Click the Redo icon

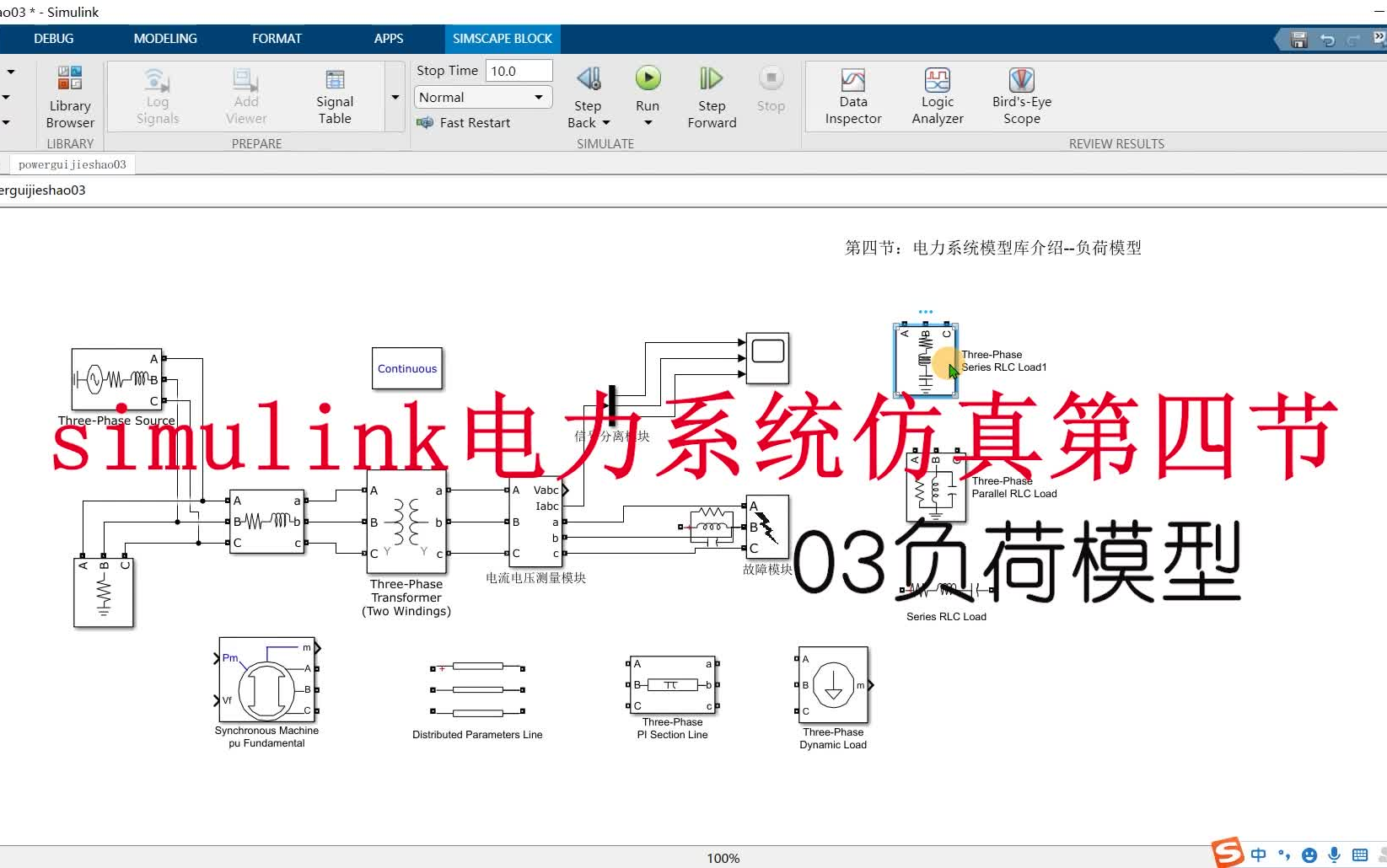click(x=1354, y=40)
